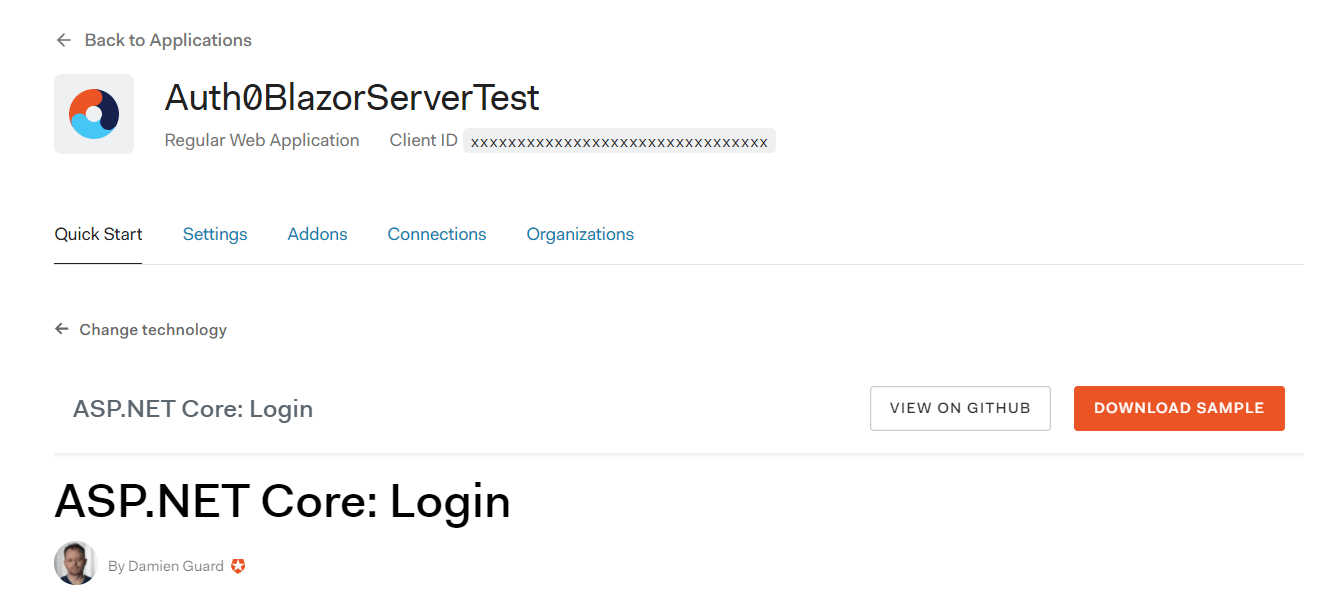
Task: Click the Change technology arrow icon
Action: pos(62,329)
